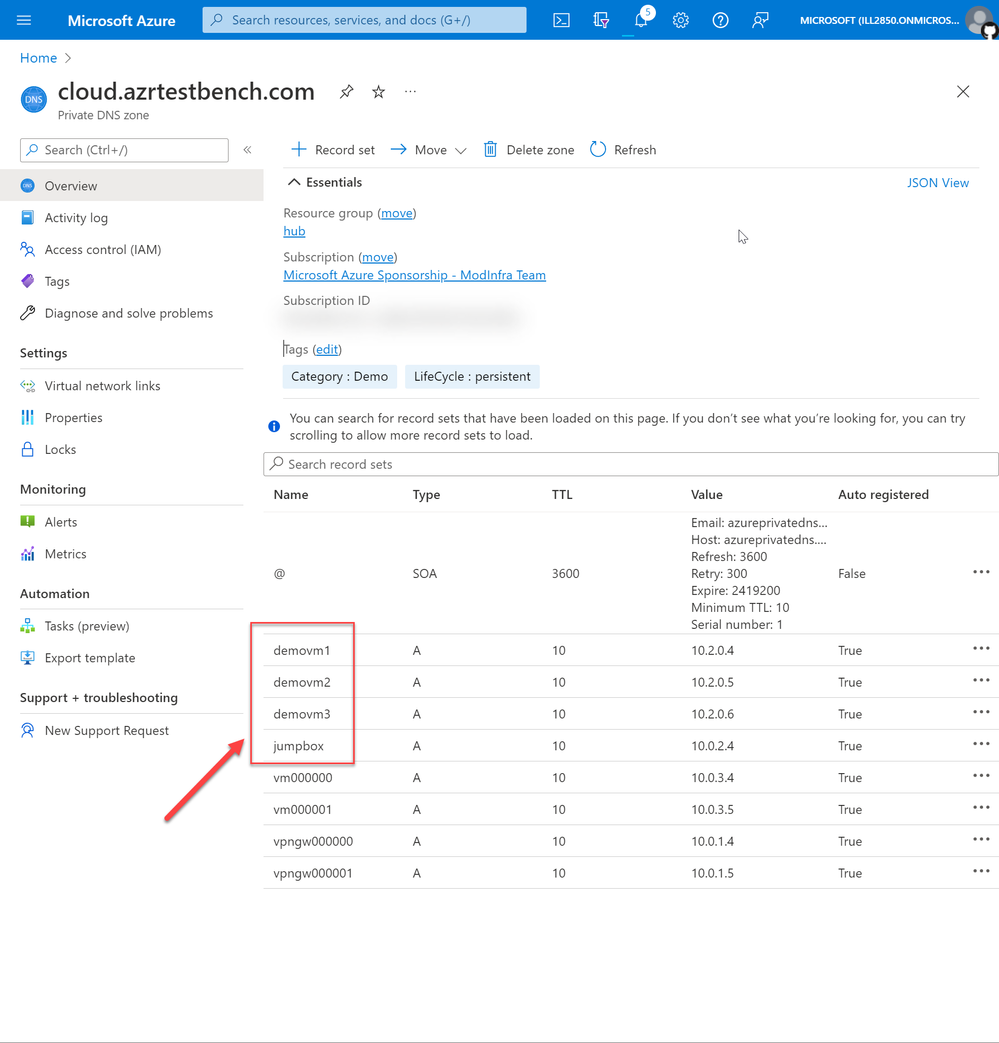Screen dimensions: 999x1043
Task: Open the Move dropdown
Action: click(428, 150)
